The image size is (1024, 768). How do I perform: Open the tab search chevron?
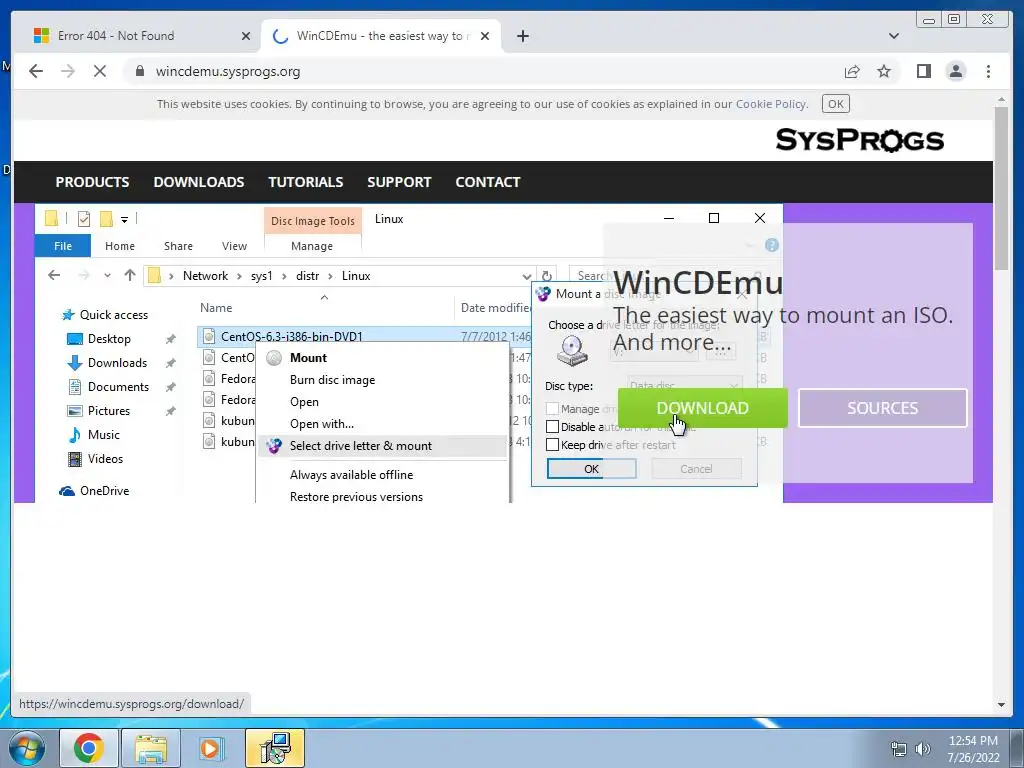click(x=893, y=36)
